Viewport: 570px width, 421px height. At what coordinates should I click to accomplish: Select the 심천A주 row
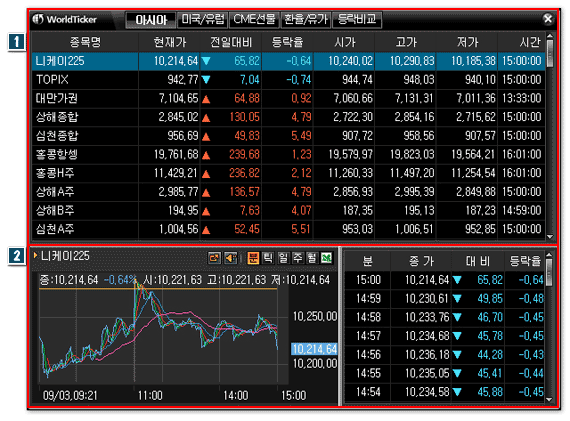click(x=289, y=229)
